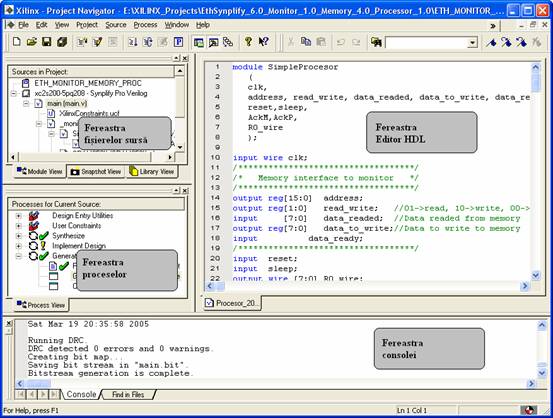Expand the Design Entry Utilities process
Image resolution: width=553 pixels, height=418 pixels.
18,216
